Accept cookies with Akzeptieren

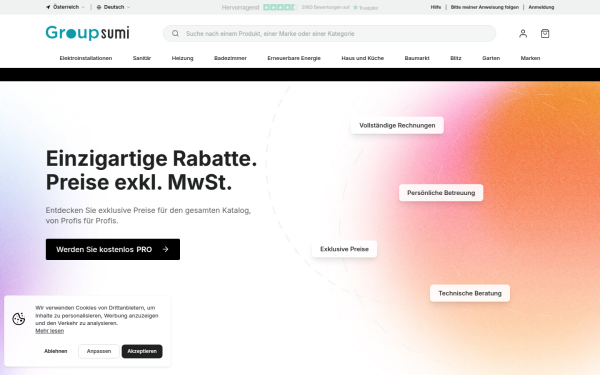click(x=142, y=351)
